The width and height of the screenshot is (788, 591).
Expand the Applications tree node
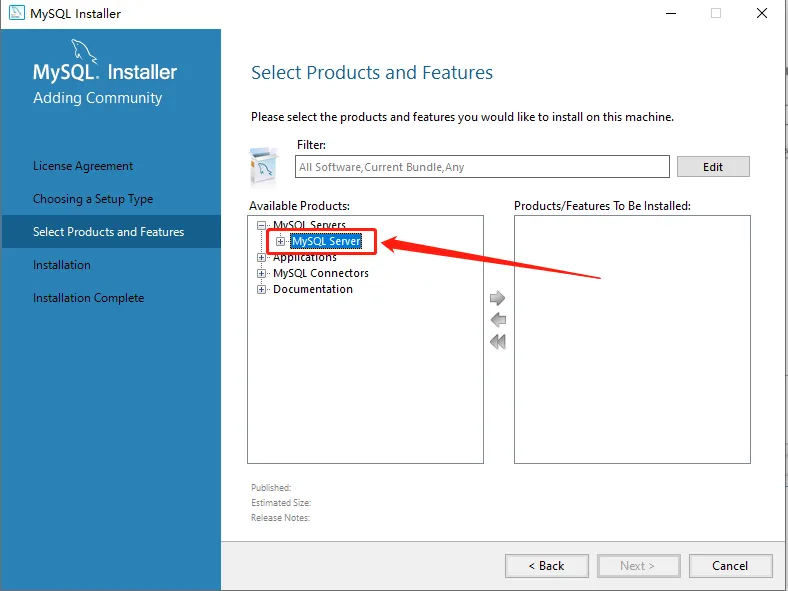(261, 257)
